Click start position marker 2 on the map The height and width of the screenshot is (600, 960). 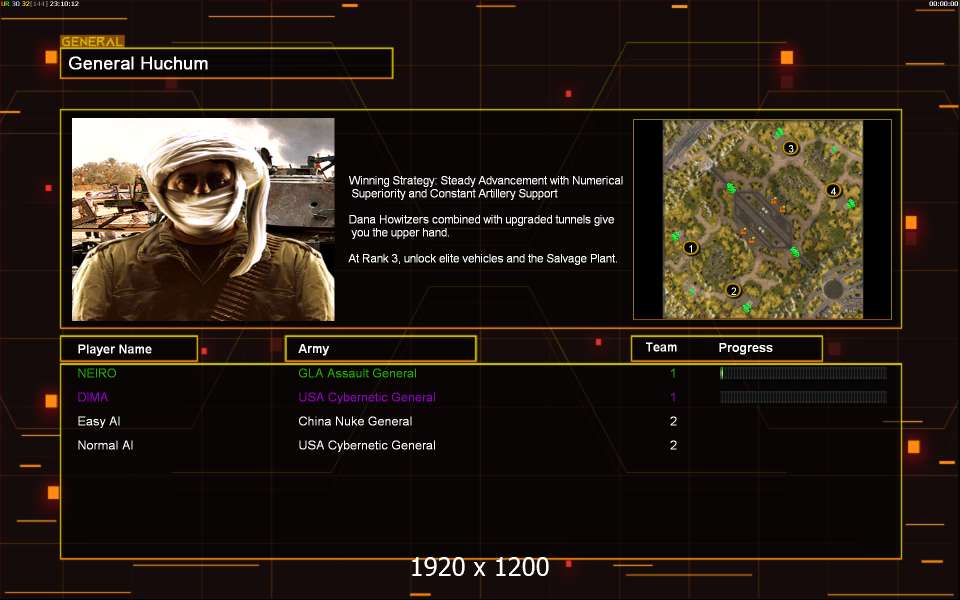(733, 291)
